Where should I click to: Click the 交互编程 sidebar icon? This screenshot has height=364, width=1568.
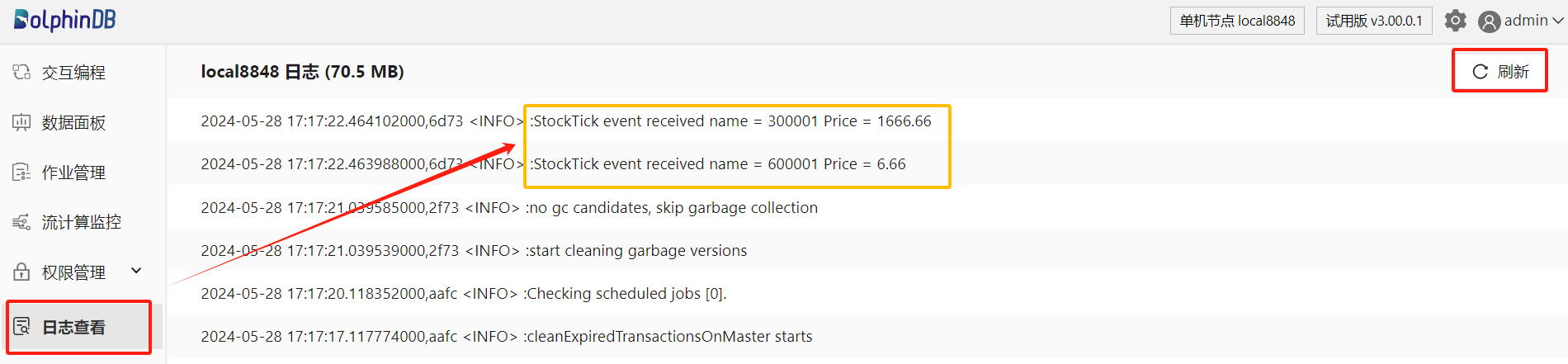tap(21, 73)
